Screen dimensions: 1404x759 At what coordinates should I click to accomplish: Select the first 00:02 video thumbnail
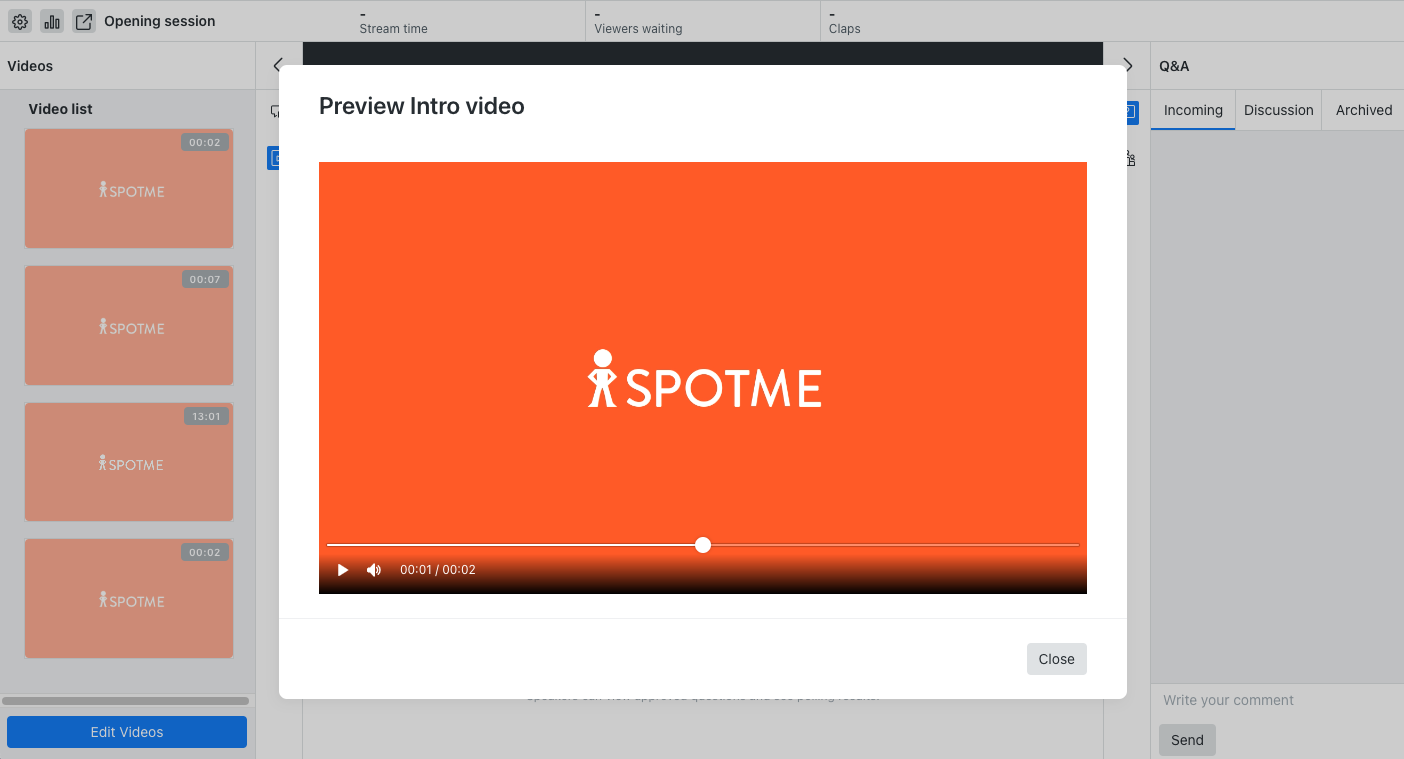click(x=129, y=188)
